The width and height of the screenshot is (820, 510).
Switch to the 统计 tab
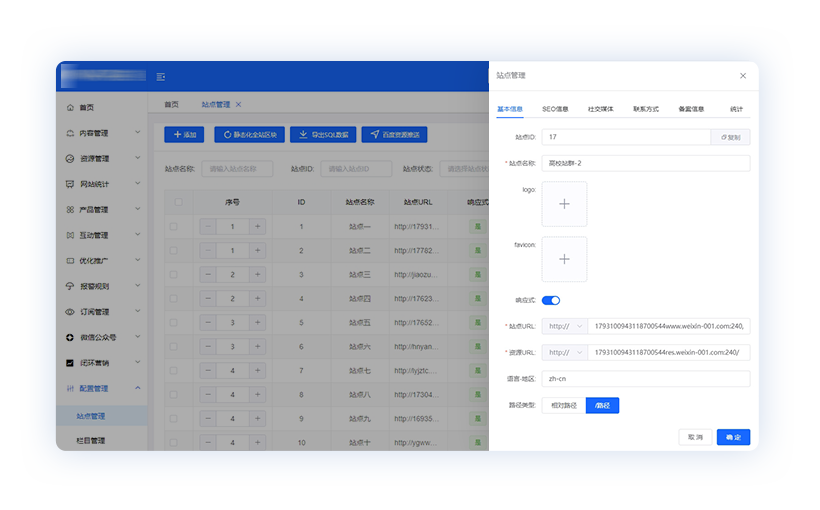point(736,109)
